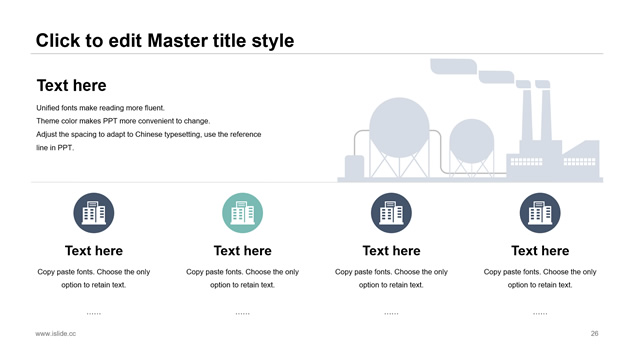Viewport: 635px width, 361px height.
Task: Click the line 'Theme color makes PPT more convenient to change.'
Action: (x=123, y=121)
